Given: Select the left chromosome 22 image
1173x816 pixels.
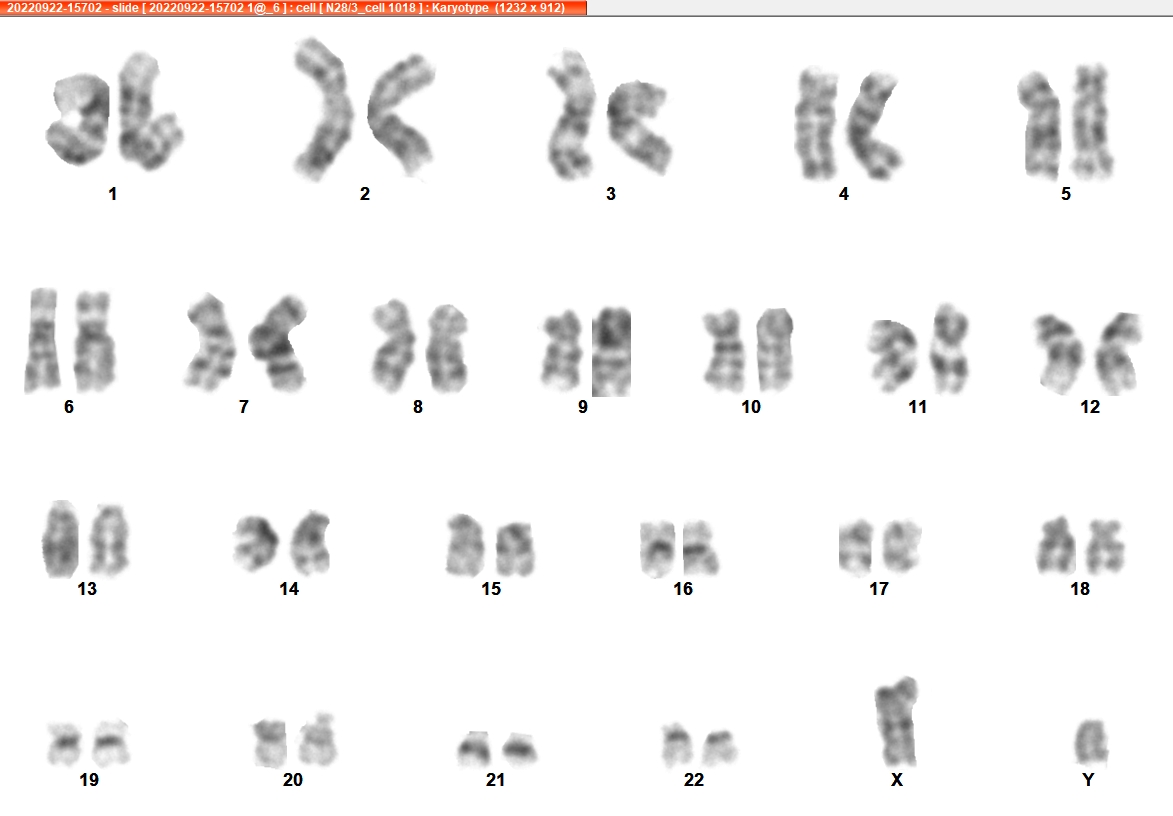Looking at the screenshot, I should click(677, 745).
